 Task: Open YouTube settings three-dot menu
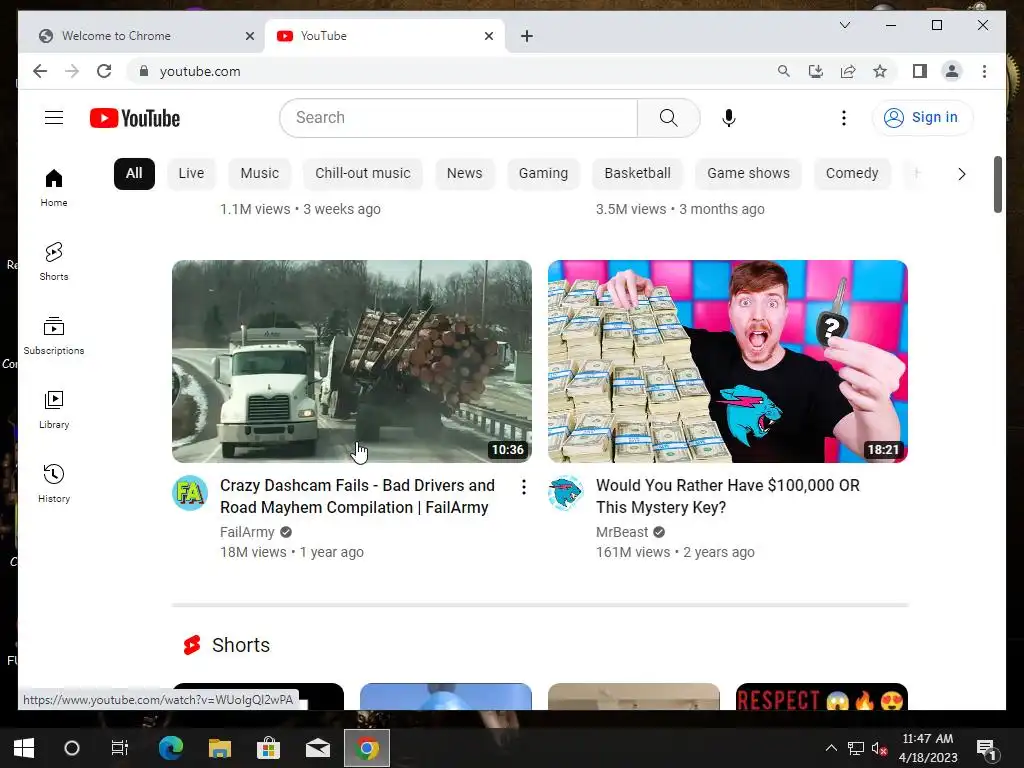(844, 118)
